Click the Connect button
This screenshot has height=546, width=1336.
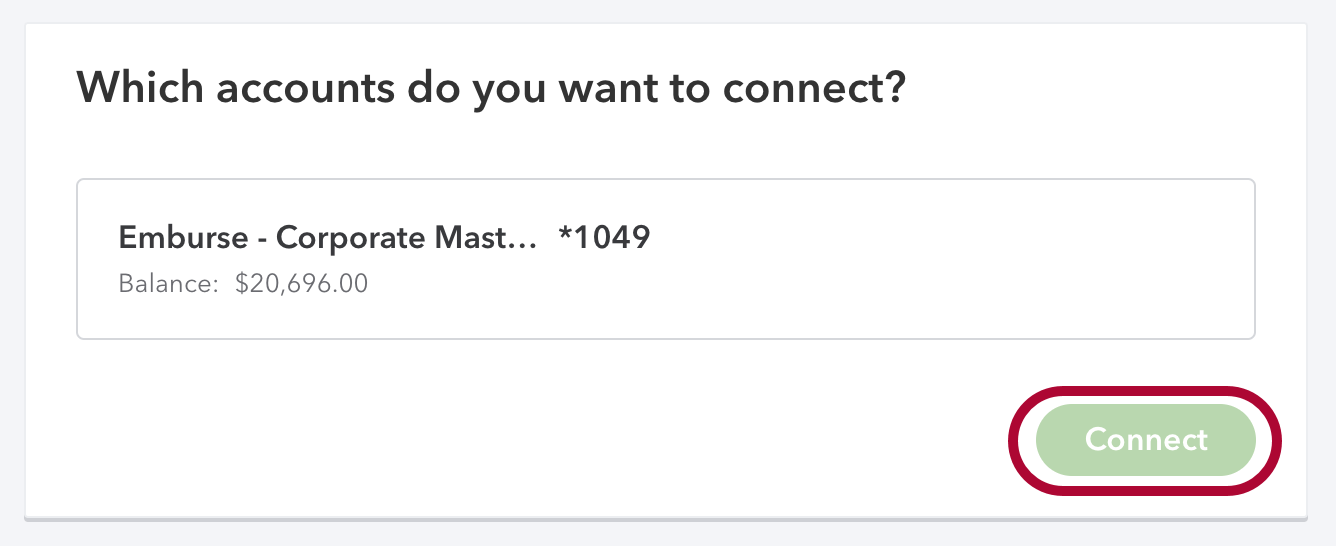[1145, 440]
